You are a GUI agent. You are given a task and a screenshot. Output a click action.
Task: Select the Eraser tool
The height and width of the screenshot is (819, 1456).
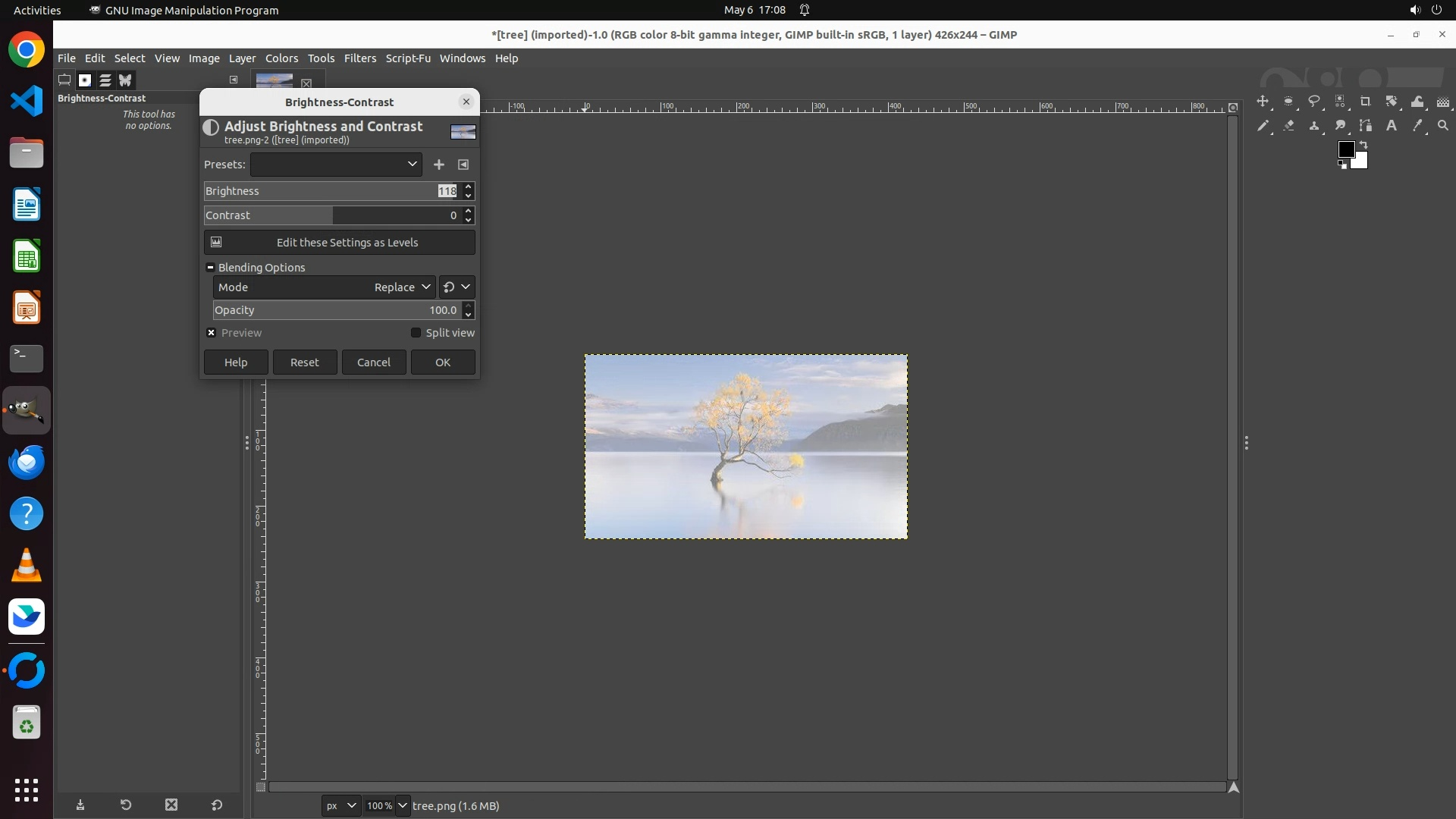[x=1288, y=126]
